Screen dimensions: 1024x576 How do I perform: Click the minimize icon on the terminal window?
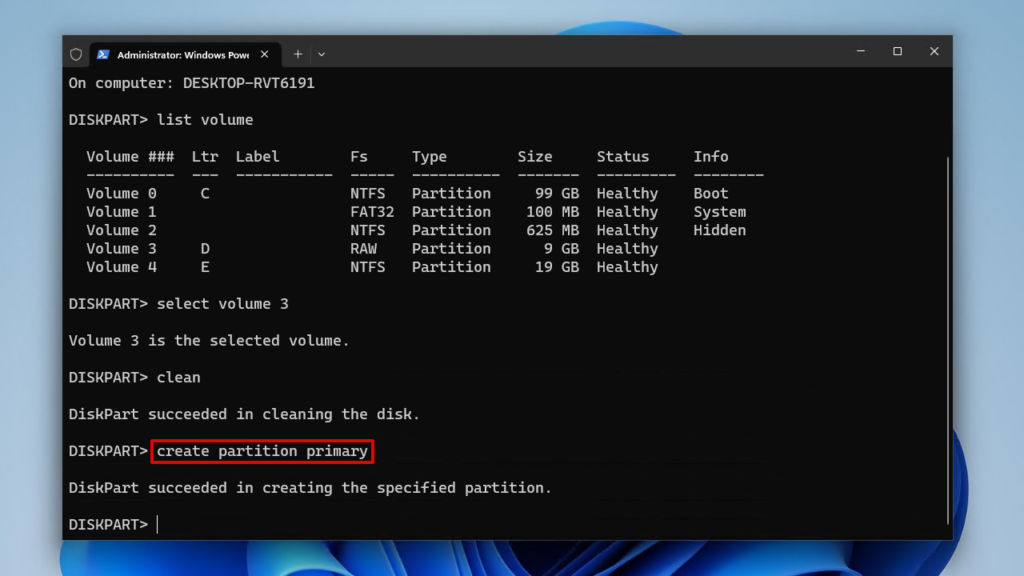pos(860,51)
